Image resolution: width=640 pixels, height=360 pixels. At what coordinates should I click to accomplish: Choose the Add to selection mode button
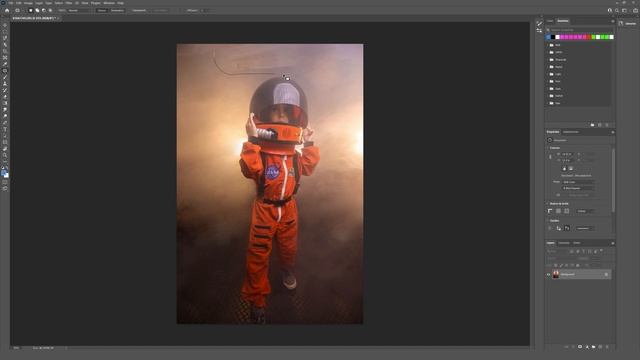tap(37, 10)
